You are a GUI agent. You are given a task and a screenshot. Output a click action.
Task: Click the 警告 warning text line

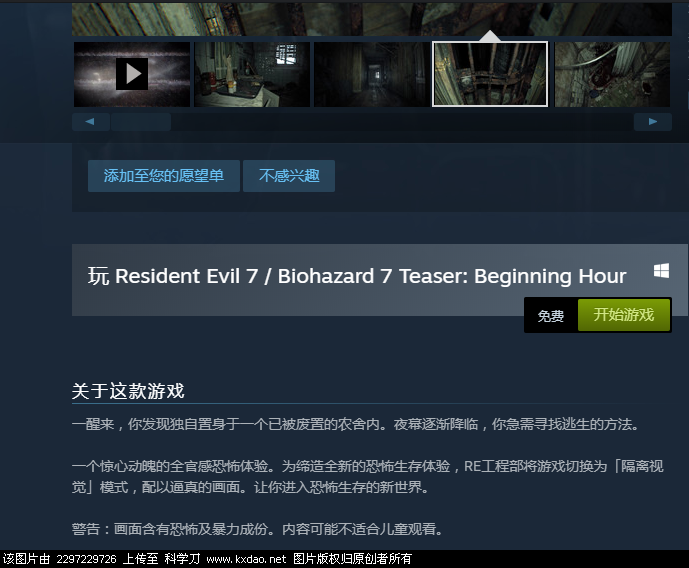tap(257, 529)
